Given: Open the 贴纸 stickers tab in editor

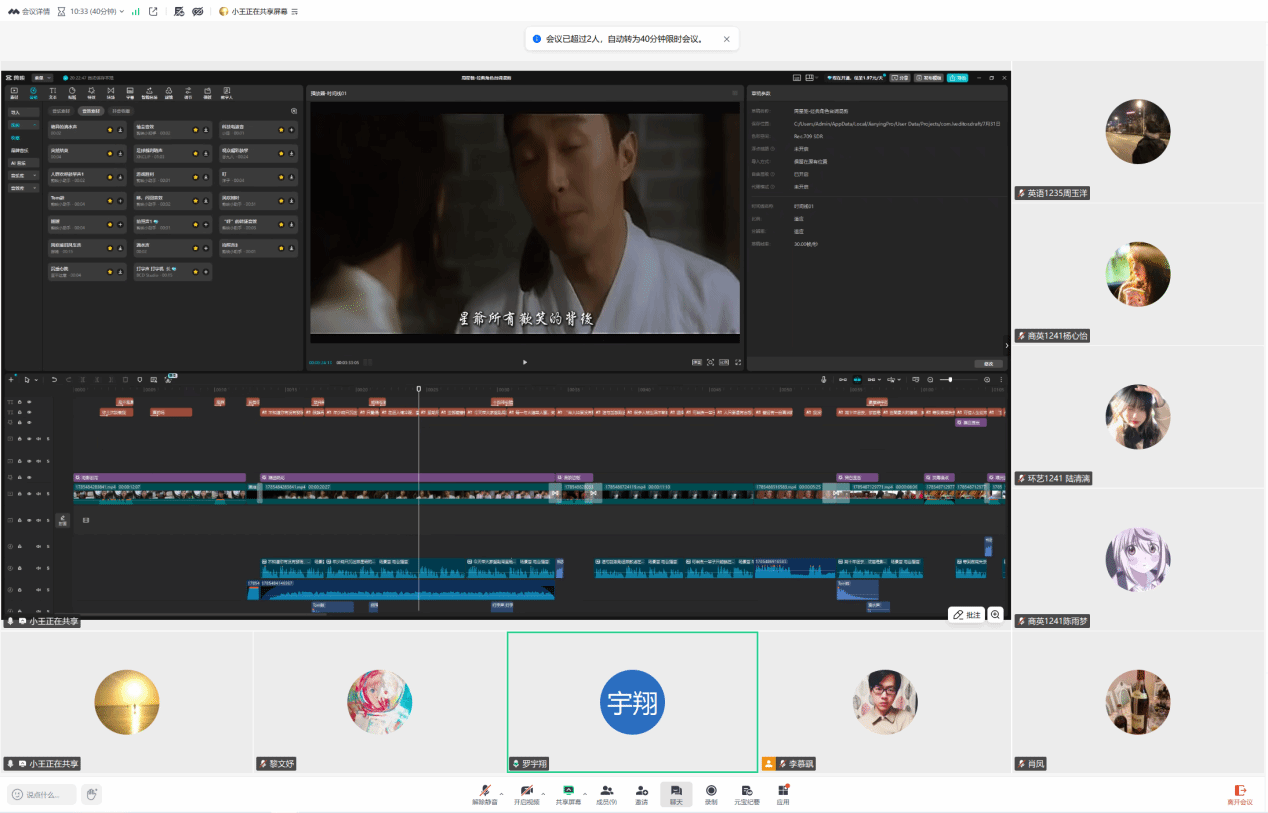Looking at the screenshot, I should pos(72,92).
